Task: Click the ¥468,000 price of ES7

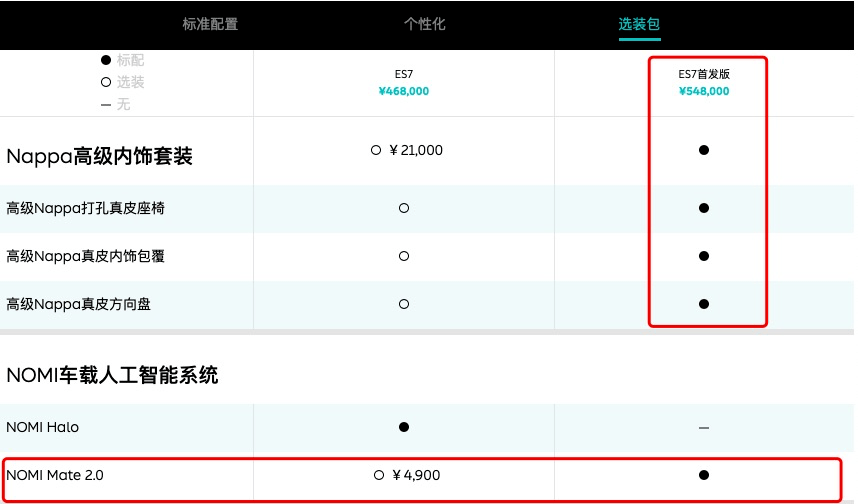Action: click(404, 91)
